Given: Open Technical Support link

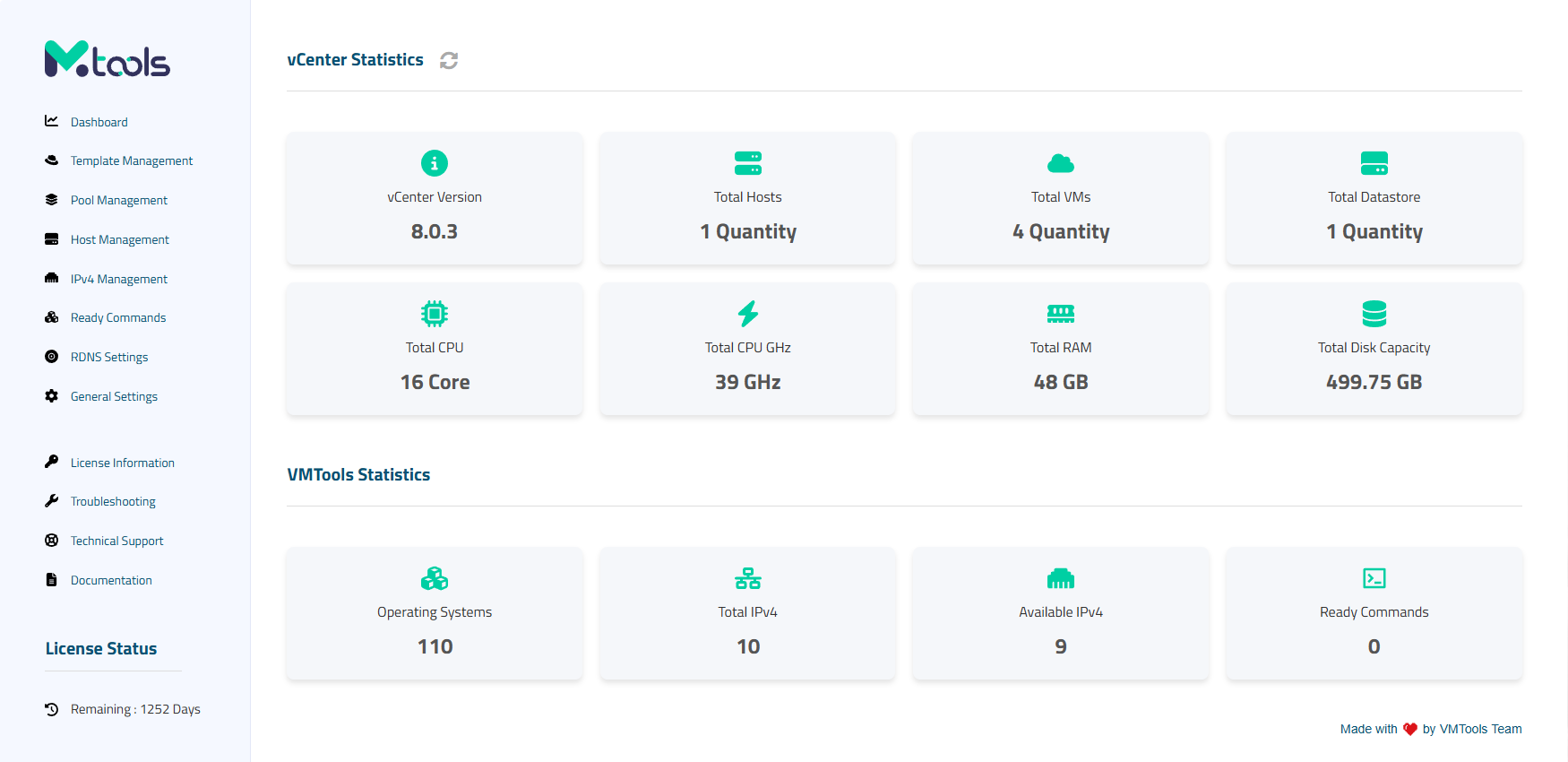Looking at the screenshot, I should tap(117, 541).
